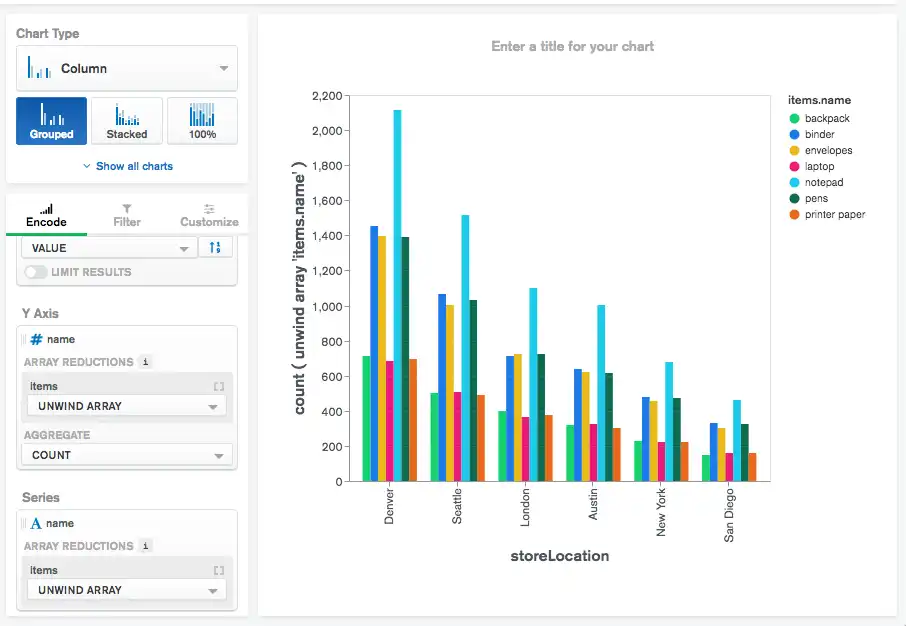Image resolution: width=906 pixels, height=626 pixels.
Task: Open the VALUE sort dropdown
Action: click(105, 247)
